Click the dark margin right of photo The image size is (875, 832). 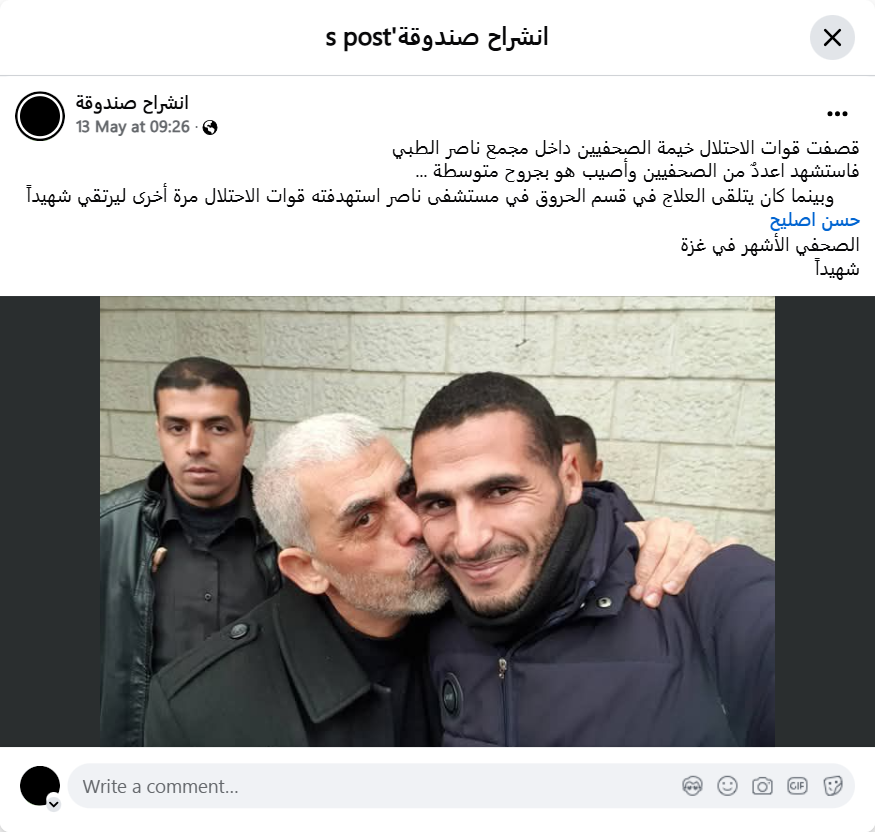[825, 521]
